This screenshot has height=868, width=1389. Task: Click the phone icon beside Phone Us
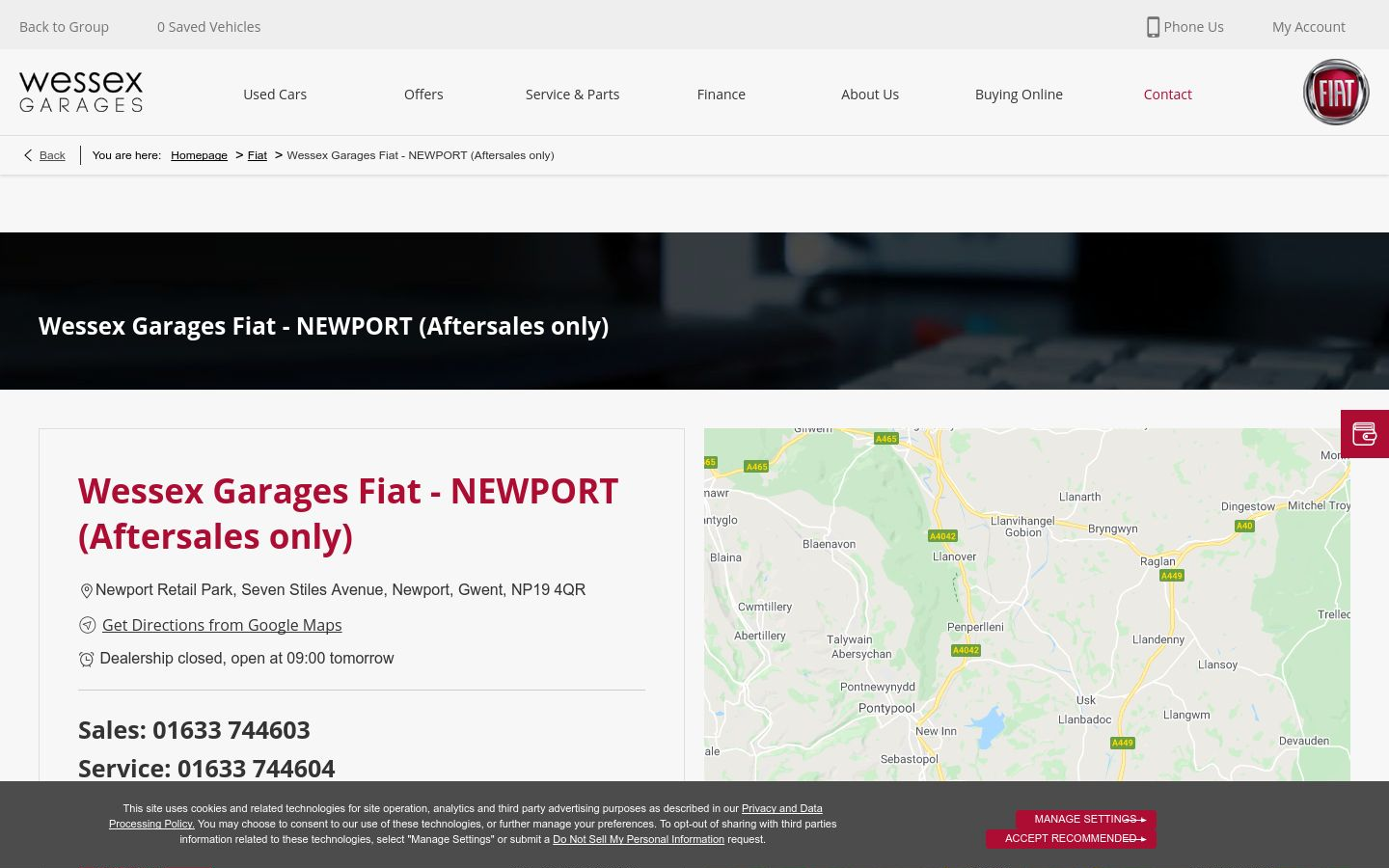1153,27
